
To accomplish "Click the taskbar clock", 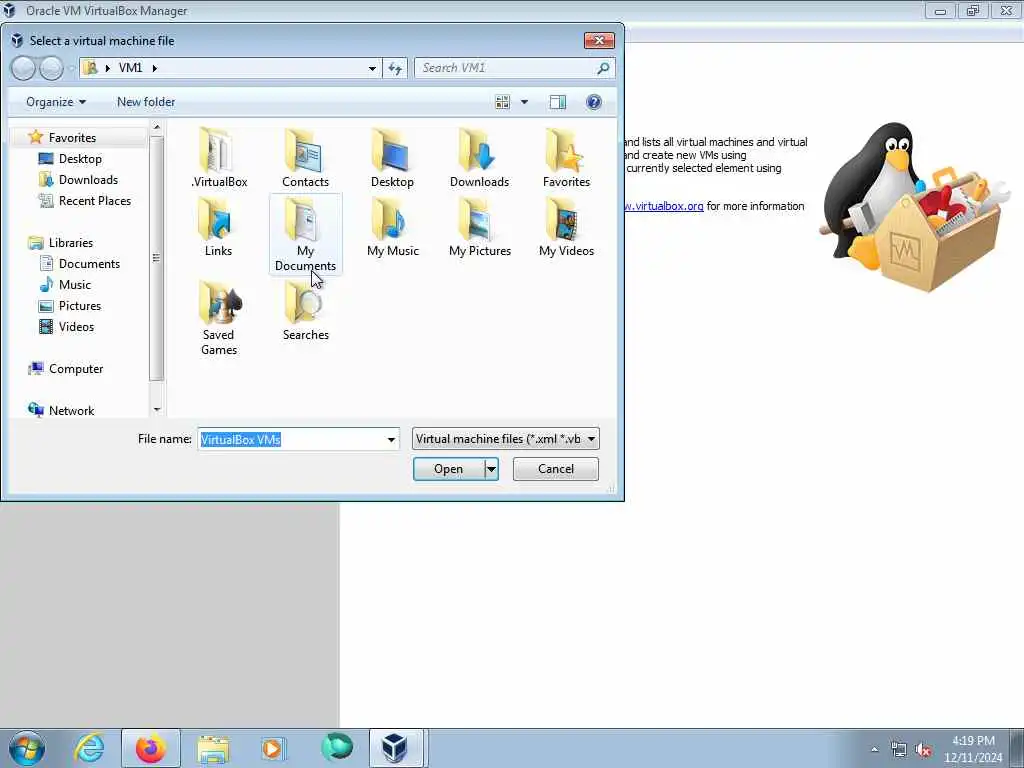I will [x=973, y=749].
